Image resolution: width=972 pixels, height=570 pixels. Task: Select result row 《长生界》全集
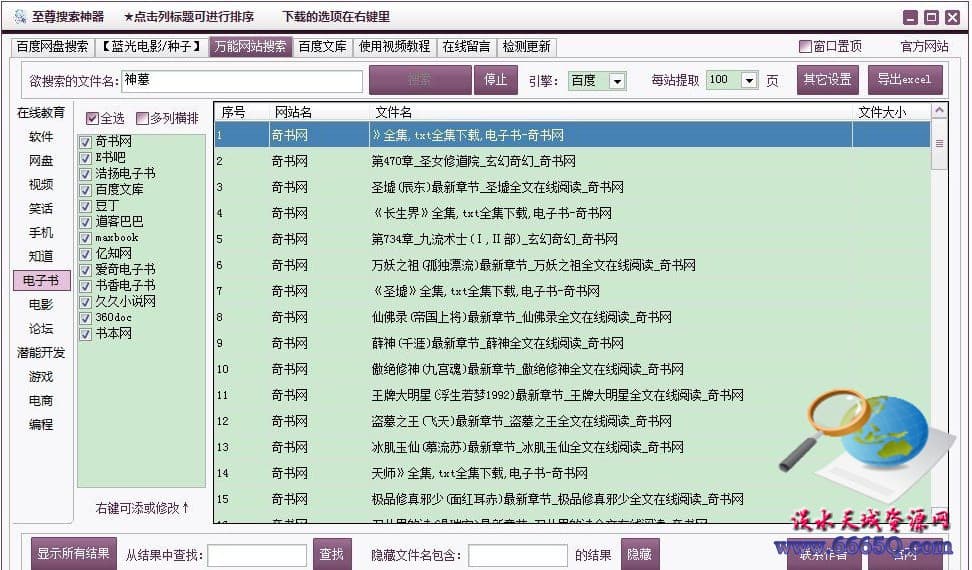[x=572, y=213]
